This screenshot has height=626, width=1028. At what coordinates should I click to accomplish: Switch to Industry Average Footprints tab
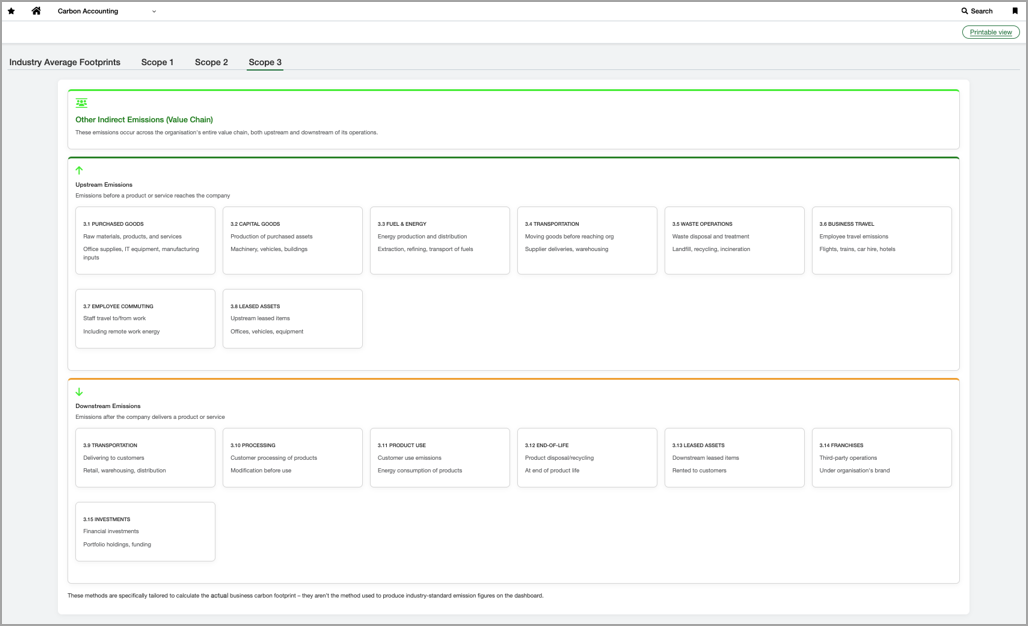click(x=65, y=62)
